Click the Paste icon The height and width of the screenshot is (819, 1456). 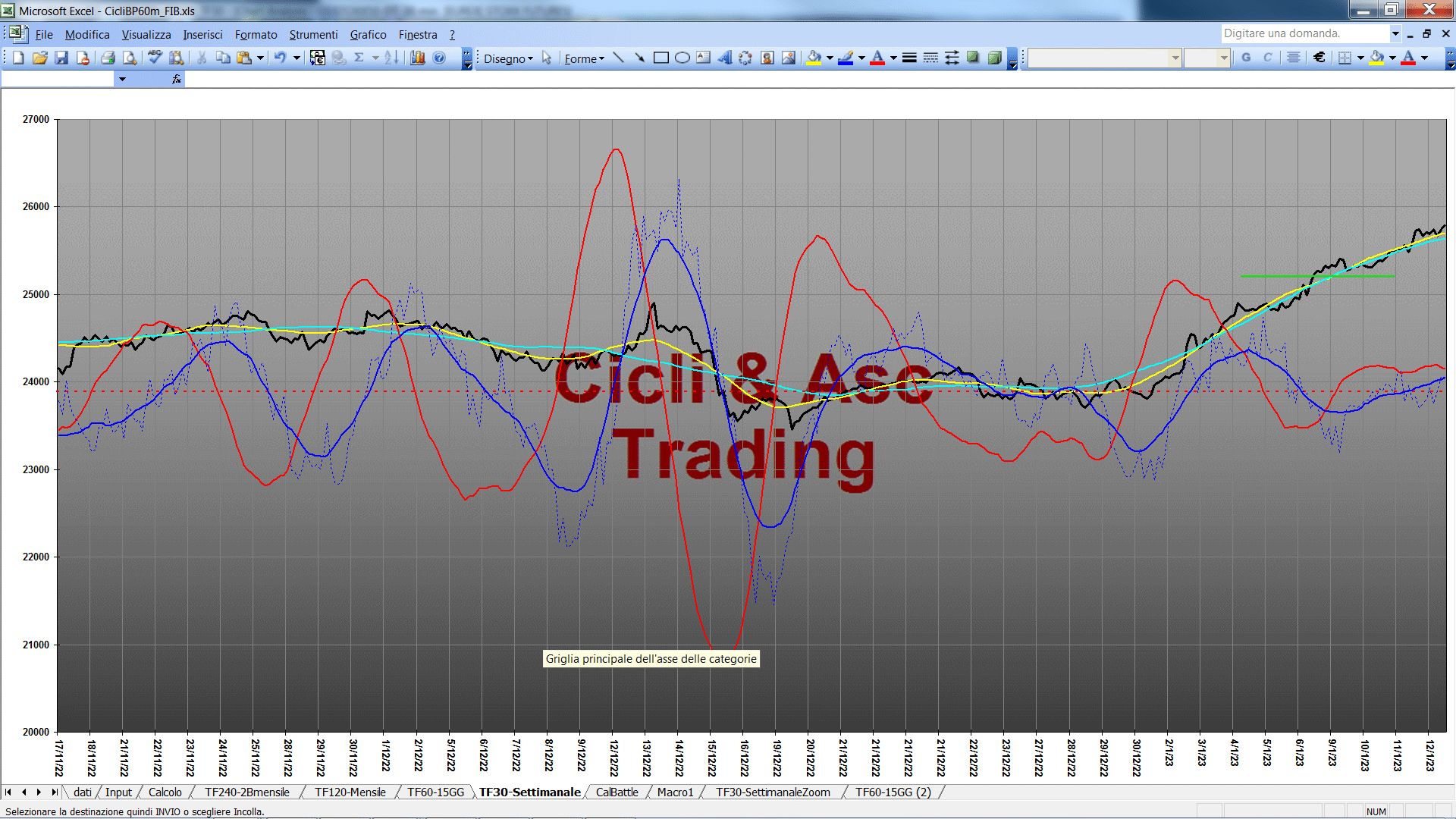(x=244, y=58)
